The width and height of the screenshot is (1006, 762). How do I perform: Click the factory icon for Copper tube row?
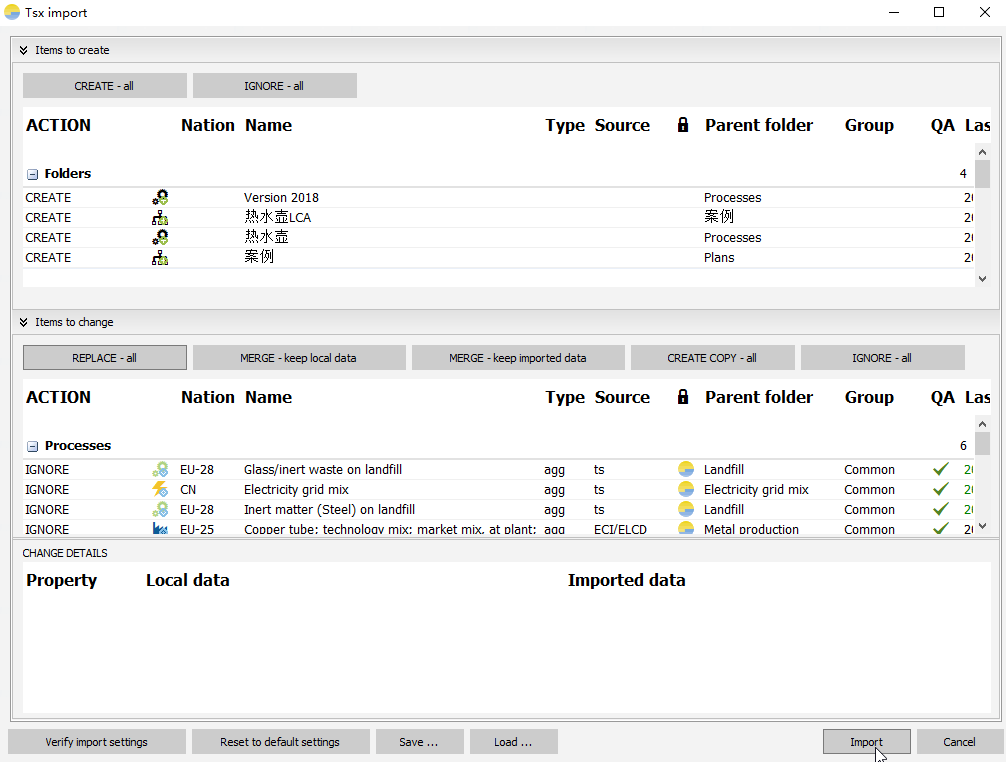(x=160, y=529)
